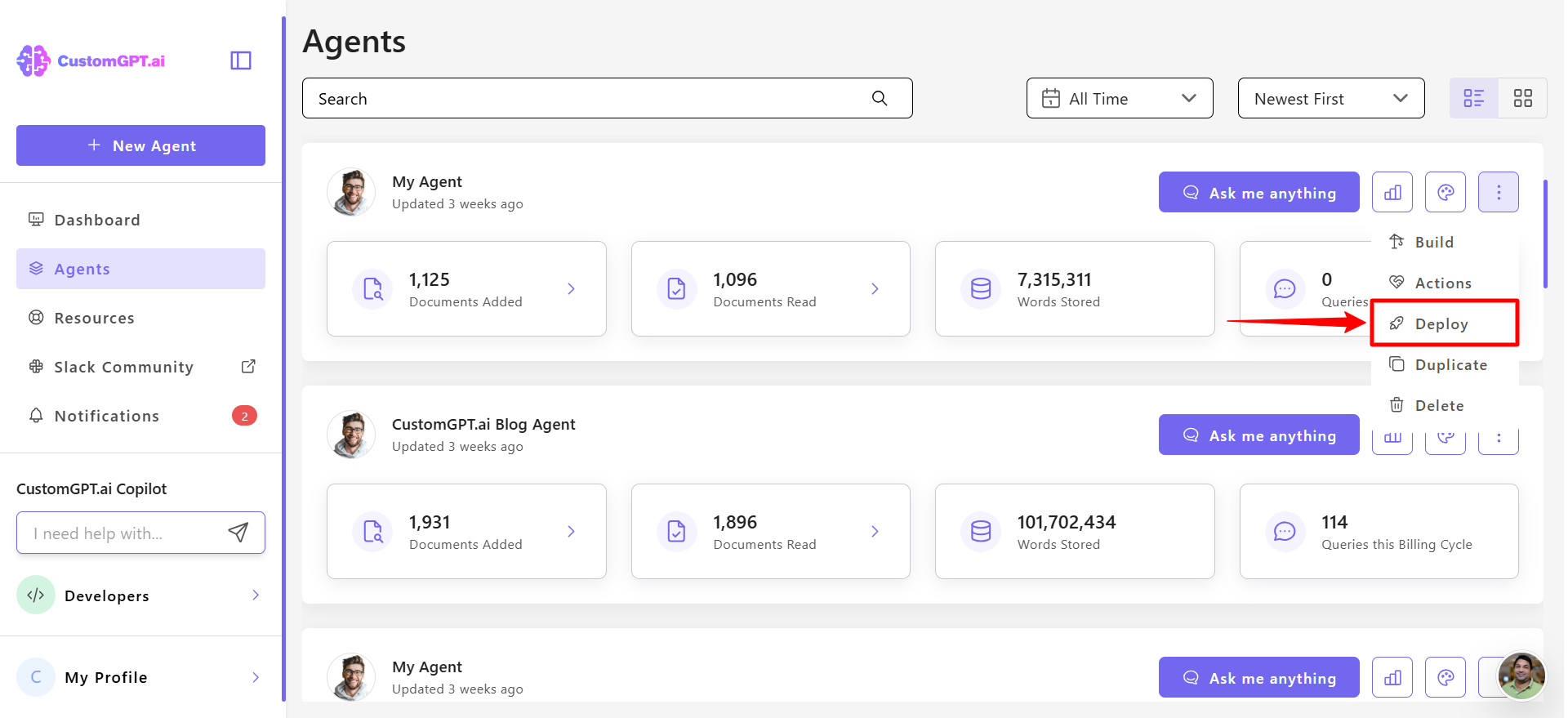Click the Developers code icon
This screenshot has height=718, width=1568.
click(x=36, y=595)
